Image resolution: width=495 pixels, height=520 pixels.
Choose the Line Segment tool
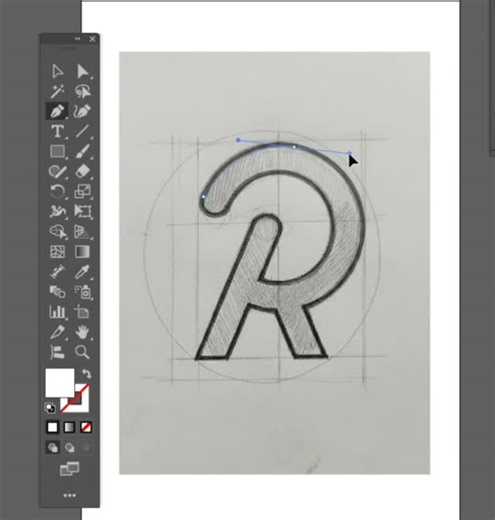tap(82, 131)
